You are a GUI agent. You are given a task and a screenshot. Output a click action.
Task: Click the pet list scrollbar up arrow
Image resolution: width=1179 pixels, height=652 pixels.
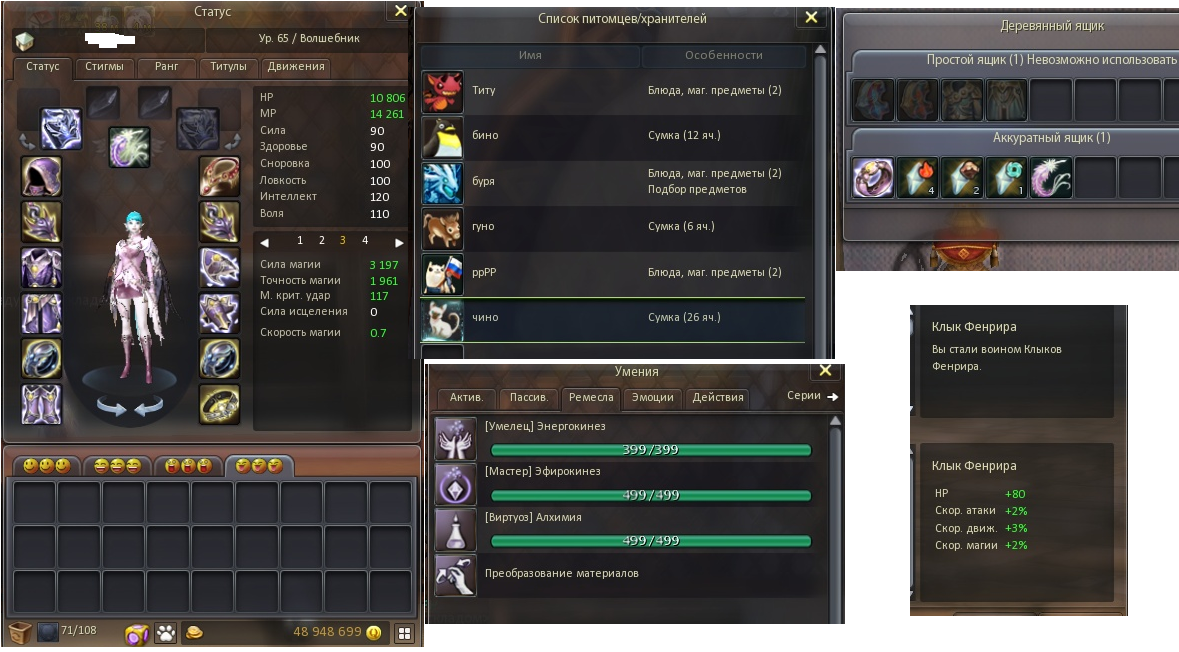click(820, 50)
